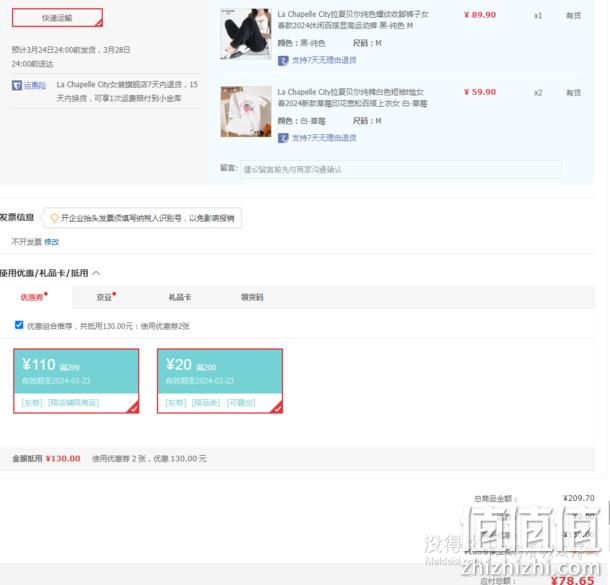The image size is (610, 585).
Task: Open the 运费险 link
Action: (x=35, y=85)
